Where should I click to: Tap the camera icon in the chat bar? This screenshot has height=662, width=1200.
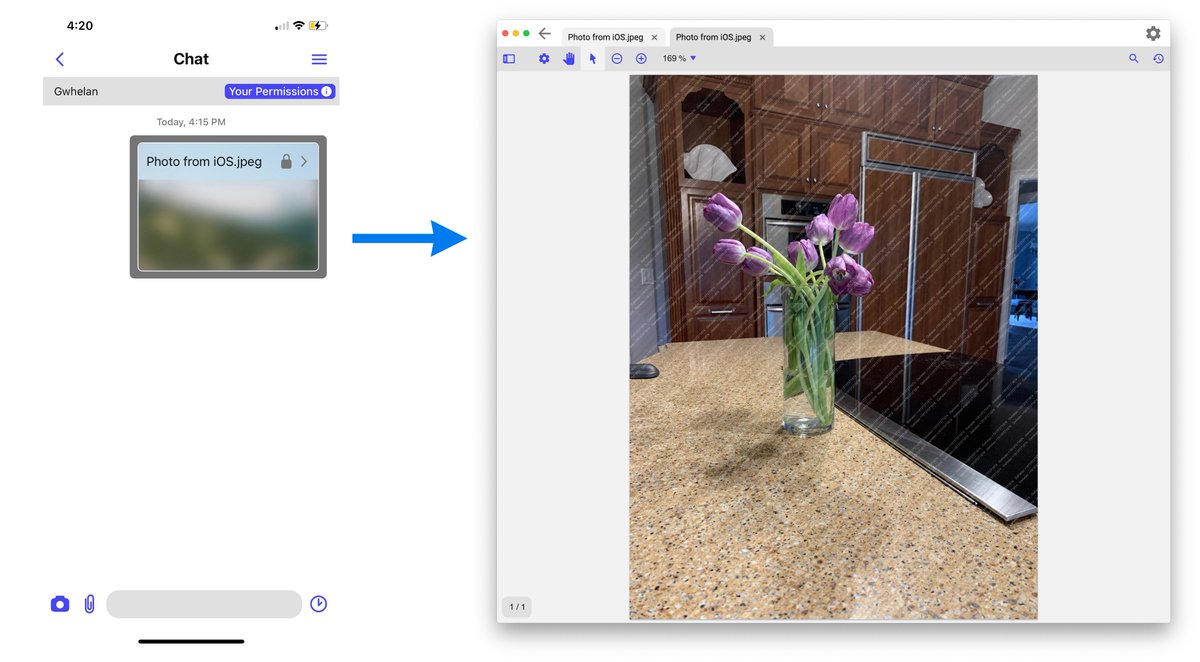point(60,604)
